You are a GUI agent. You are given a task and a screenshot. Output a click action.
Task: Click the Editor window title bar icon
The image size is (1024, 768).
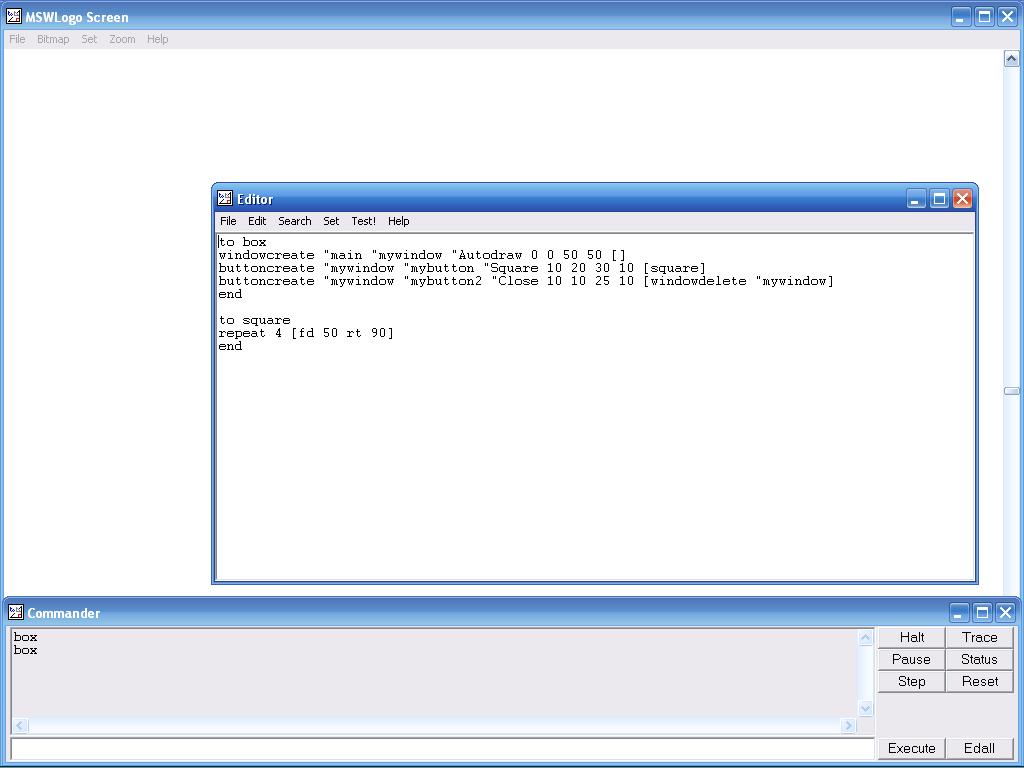pos(225,199)
